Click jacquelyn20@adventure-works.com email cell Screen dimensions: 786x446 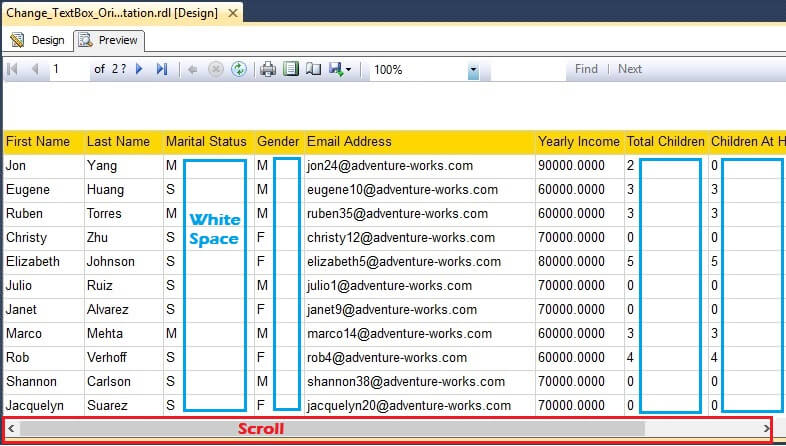[x=420, y=406]
